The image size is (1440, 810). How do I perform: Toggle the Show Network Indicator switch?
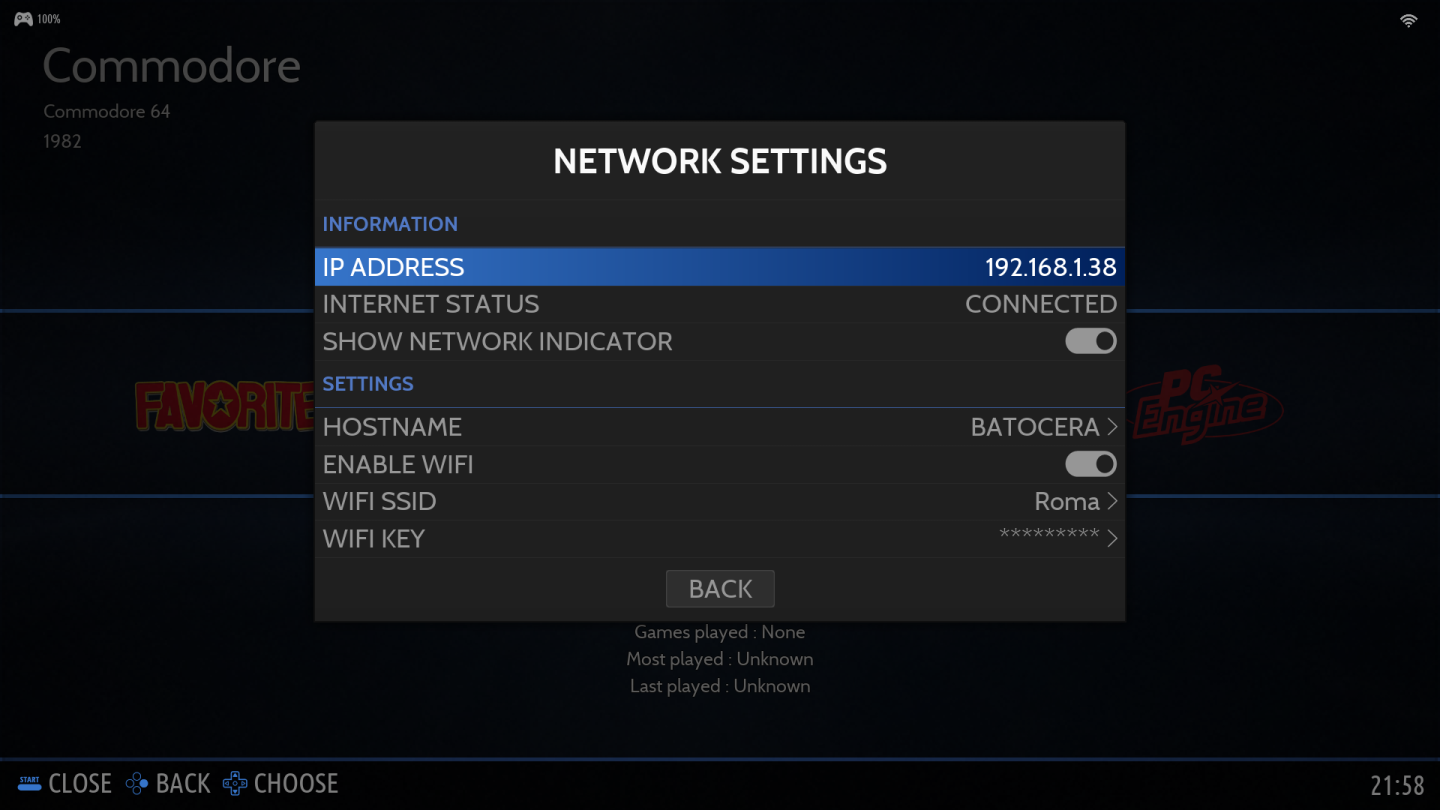[1090, 341]
